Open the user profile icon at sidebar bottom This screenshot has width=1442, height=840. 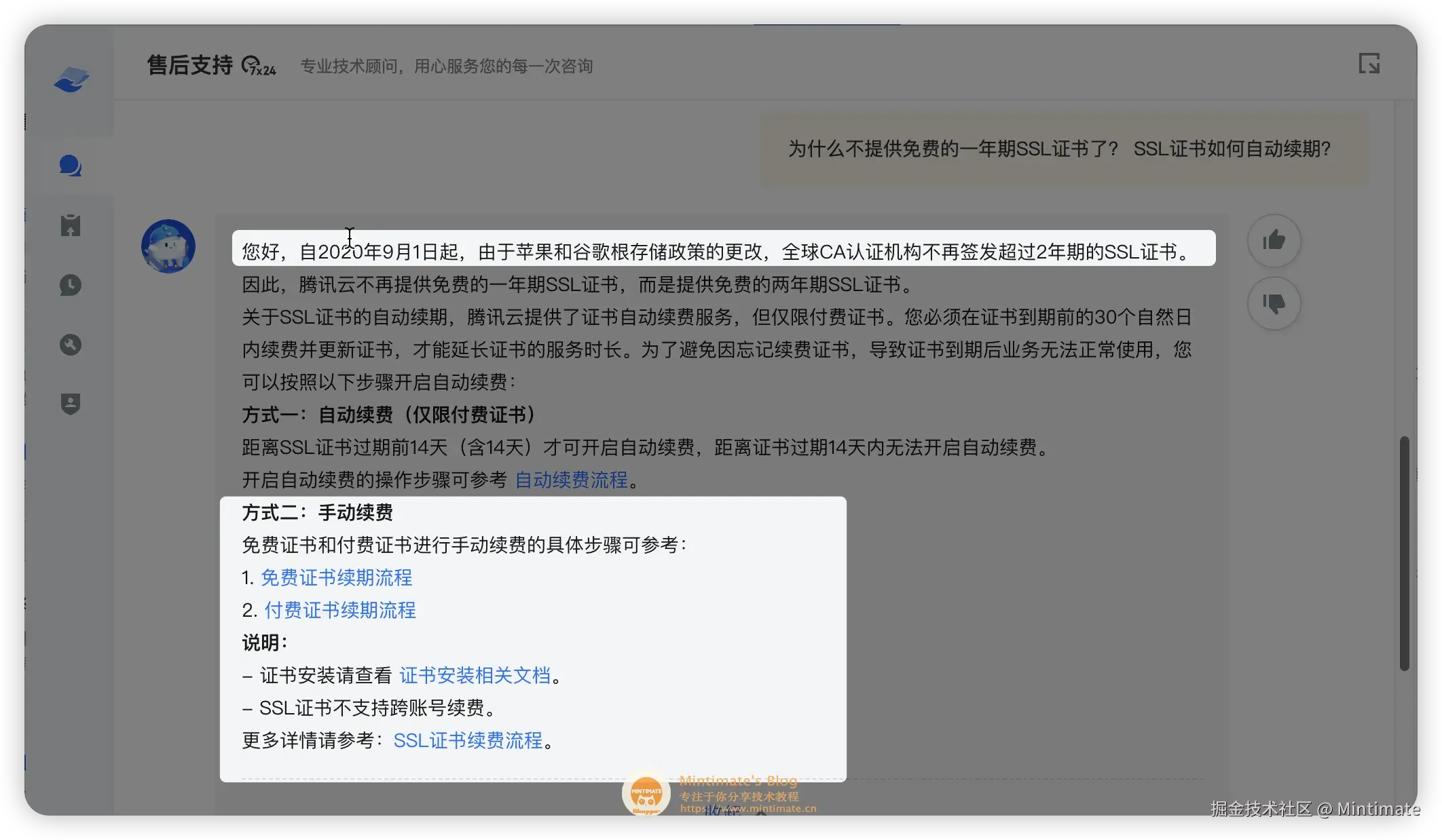(x=71, y=402)
